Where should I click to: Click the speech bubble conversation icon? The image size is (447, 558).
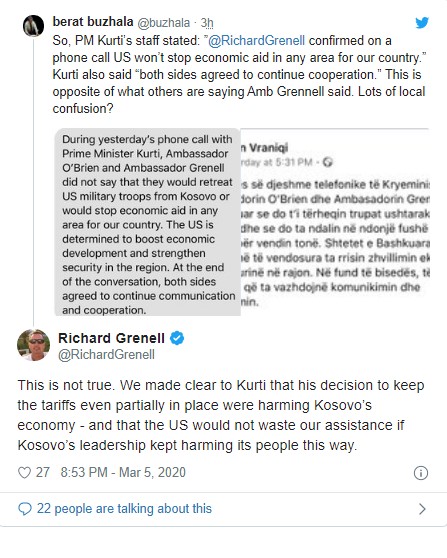click(x=25, y=509)
